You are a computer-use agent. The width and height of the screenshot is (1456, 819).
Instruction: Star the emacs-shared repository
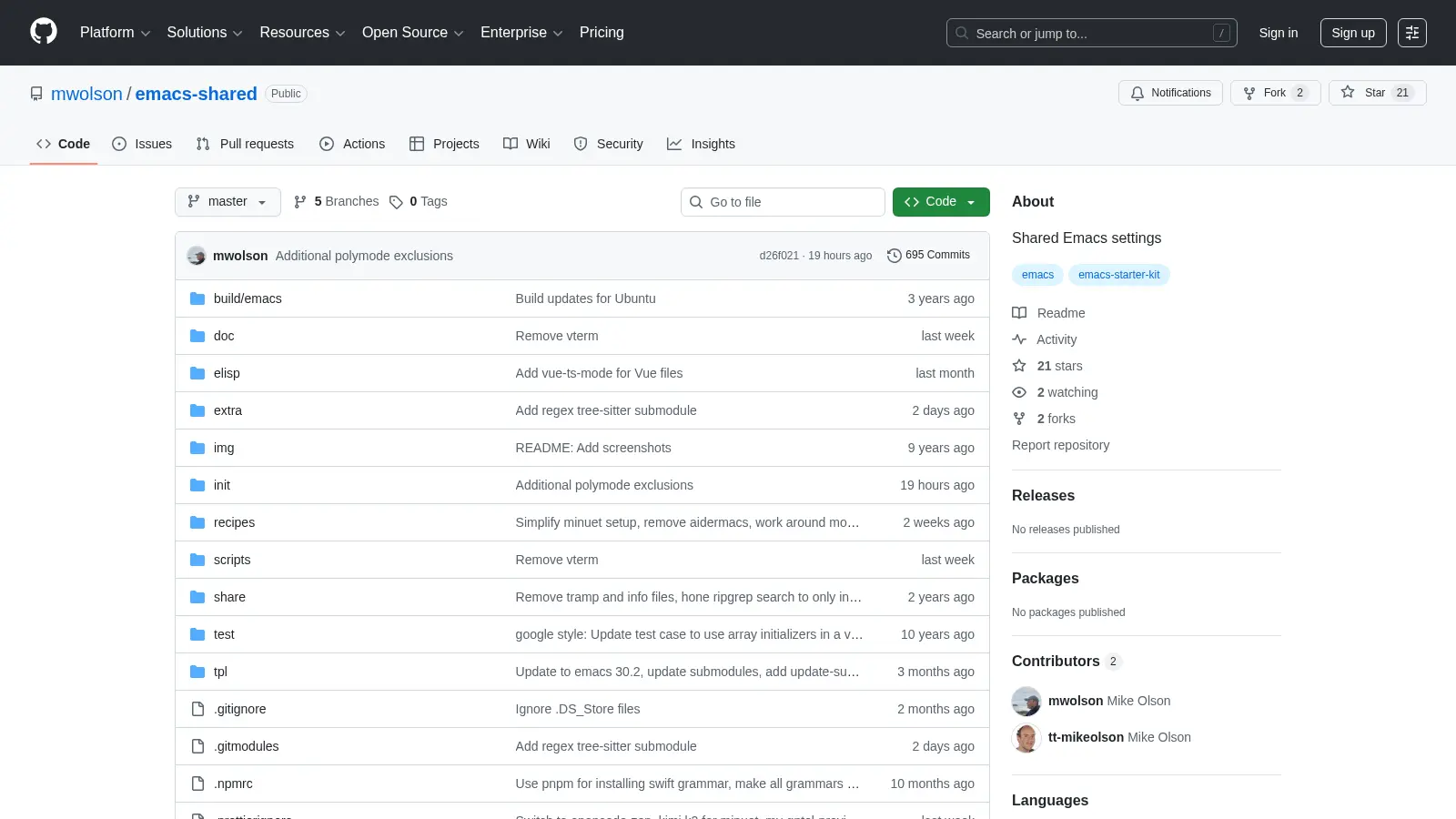coord(1377,93)
